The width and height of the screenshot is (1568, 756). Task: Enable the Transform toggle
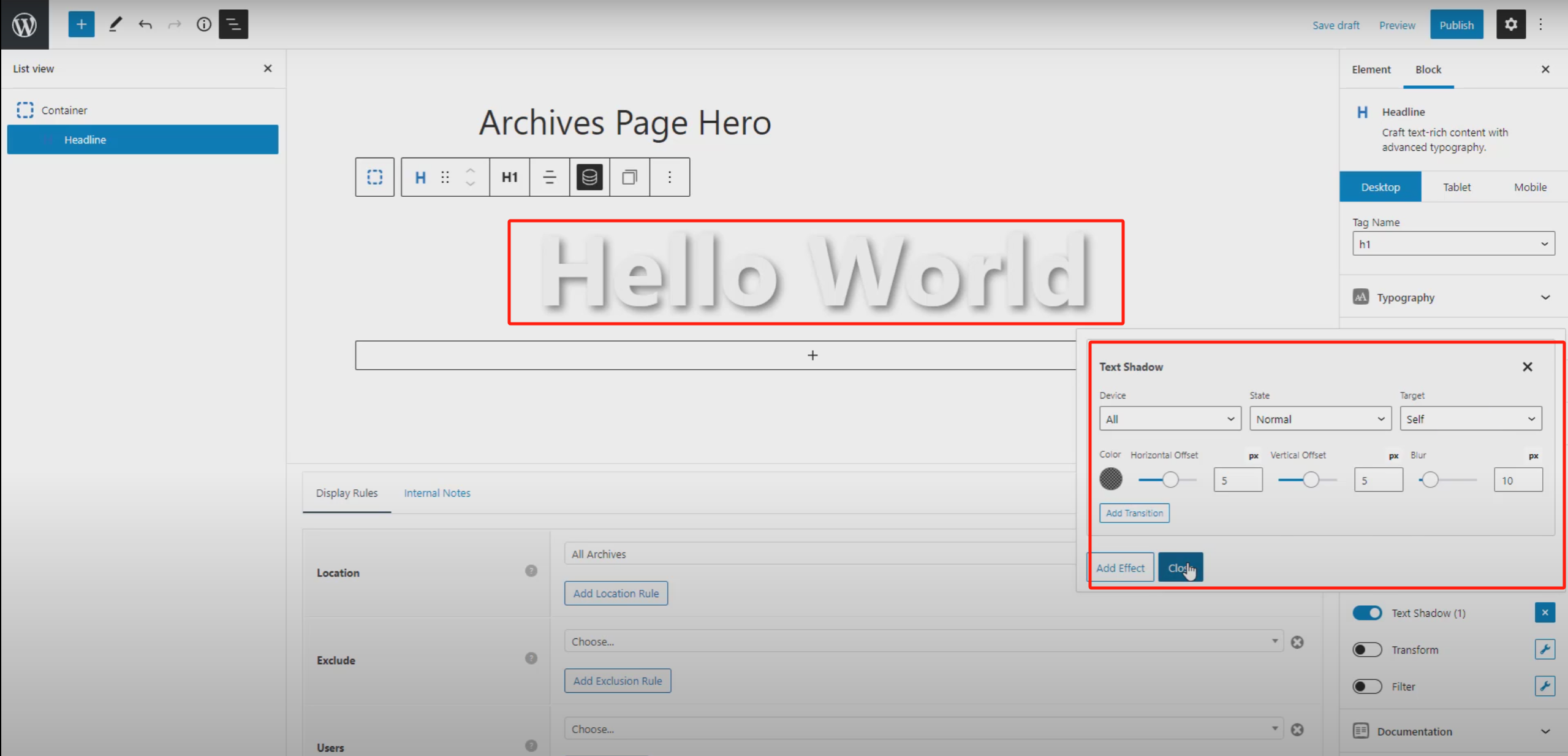click(x=1367, y=649)
